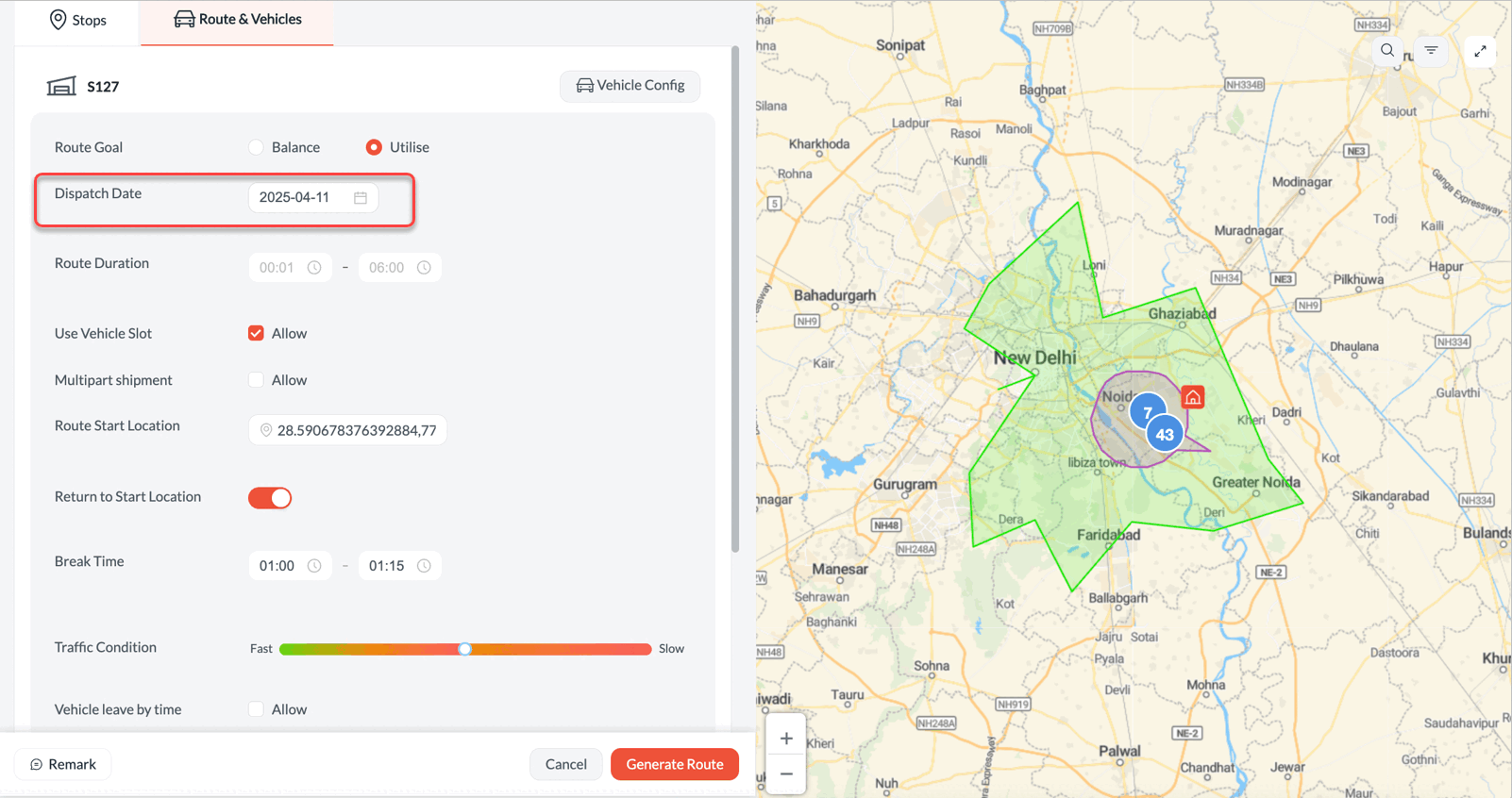This screenshot has width=1512, height=798.
Task: Click the Fast end label of traffic slider
Action: (261, 649)
